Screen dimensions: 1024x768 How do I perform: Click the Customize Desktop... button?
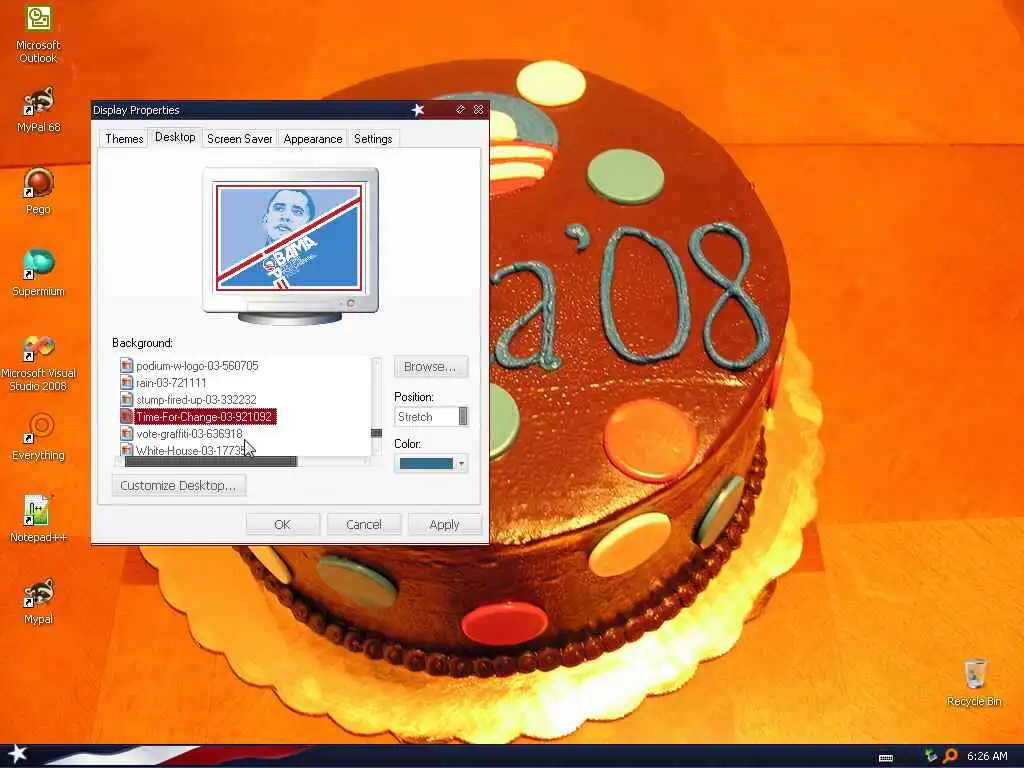[x=178, y=486]
